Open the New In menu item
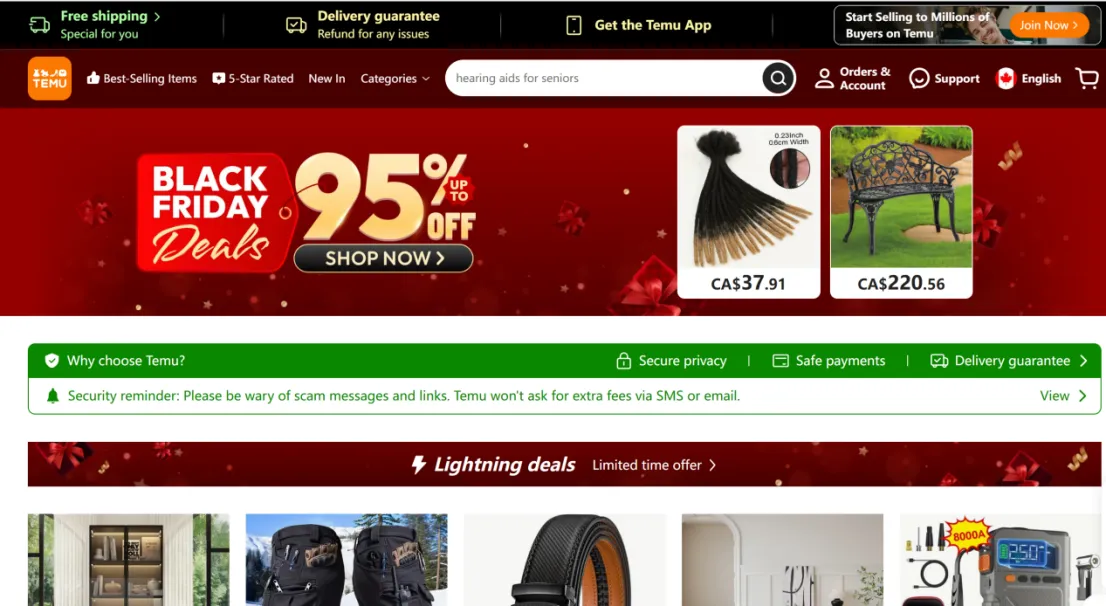The image size is (1106, 606). pyautogui.click(x=327, y=78)
